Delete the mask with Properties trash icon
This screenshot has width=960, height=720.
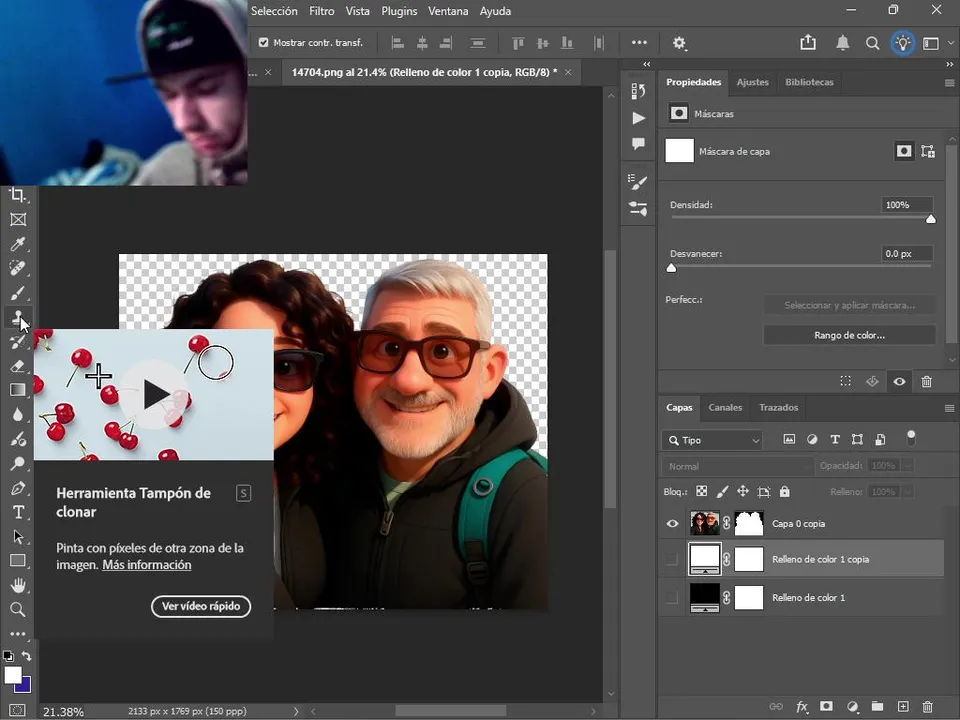(926, 381)
